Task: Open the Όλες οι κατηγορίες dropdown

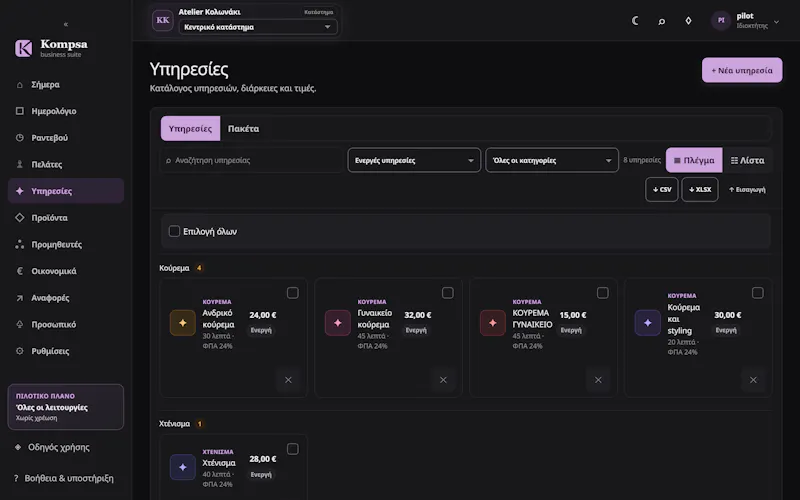Action: pyautogui.click(x=552, y=160)
